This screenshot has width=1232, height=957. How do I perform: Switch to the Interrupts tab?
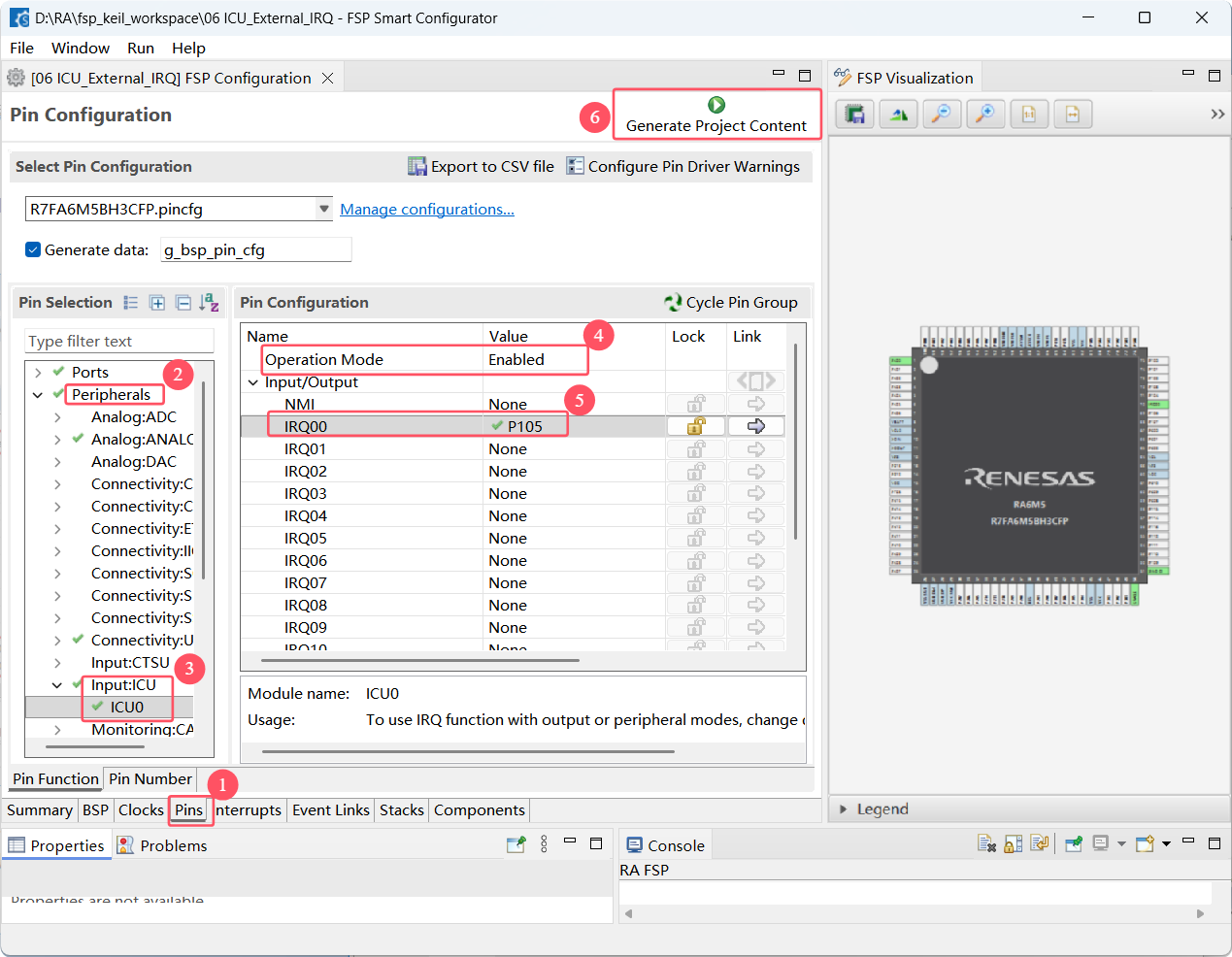(x=249, y=810)
